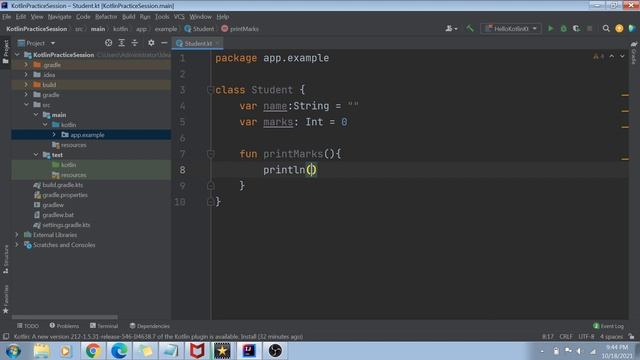The height and width of the screenshot is (360, 640).
Task: Open the Problems tool window
Action: point(64,326)
